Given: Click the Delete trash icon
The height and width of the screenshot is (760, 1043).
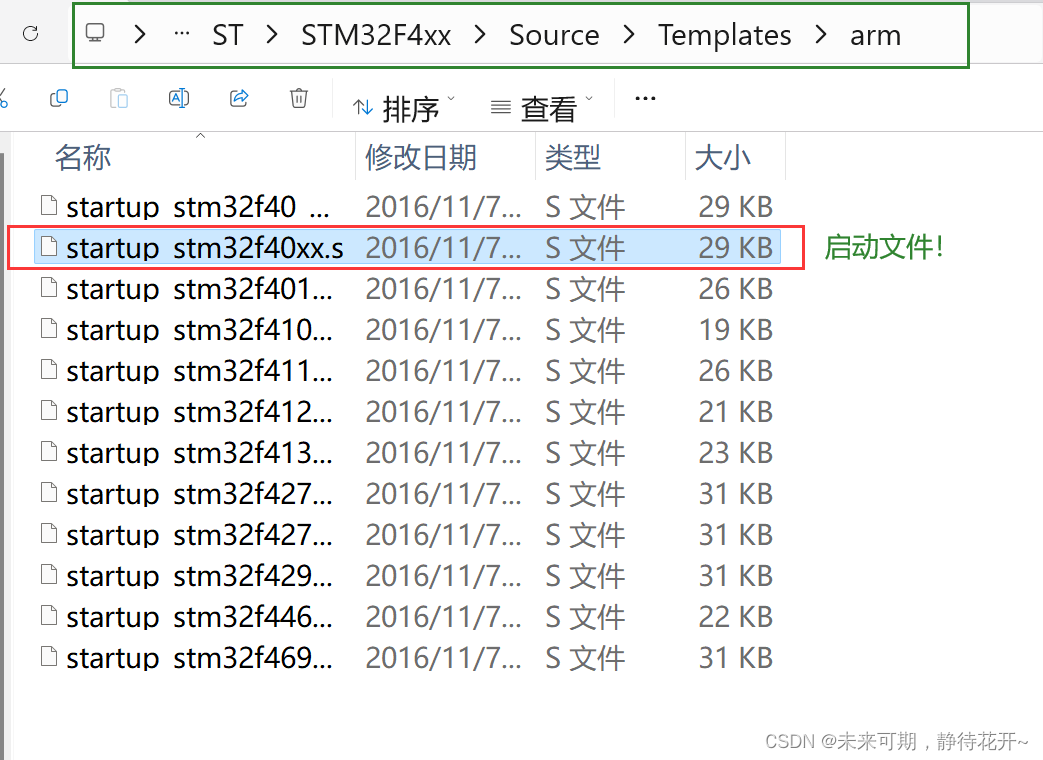Looking at the screenshot, I should click(x=299, y=98).
